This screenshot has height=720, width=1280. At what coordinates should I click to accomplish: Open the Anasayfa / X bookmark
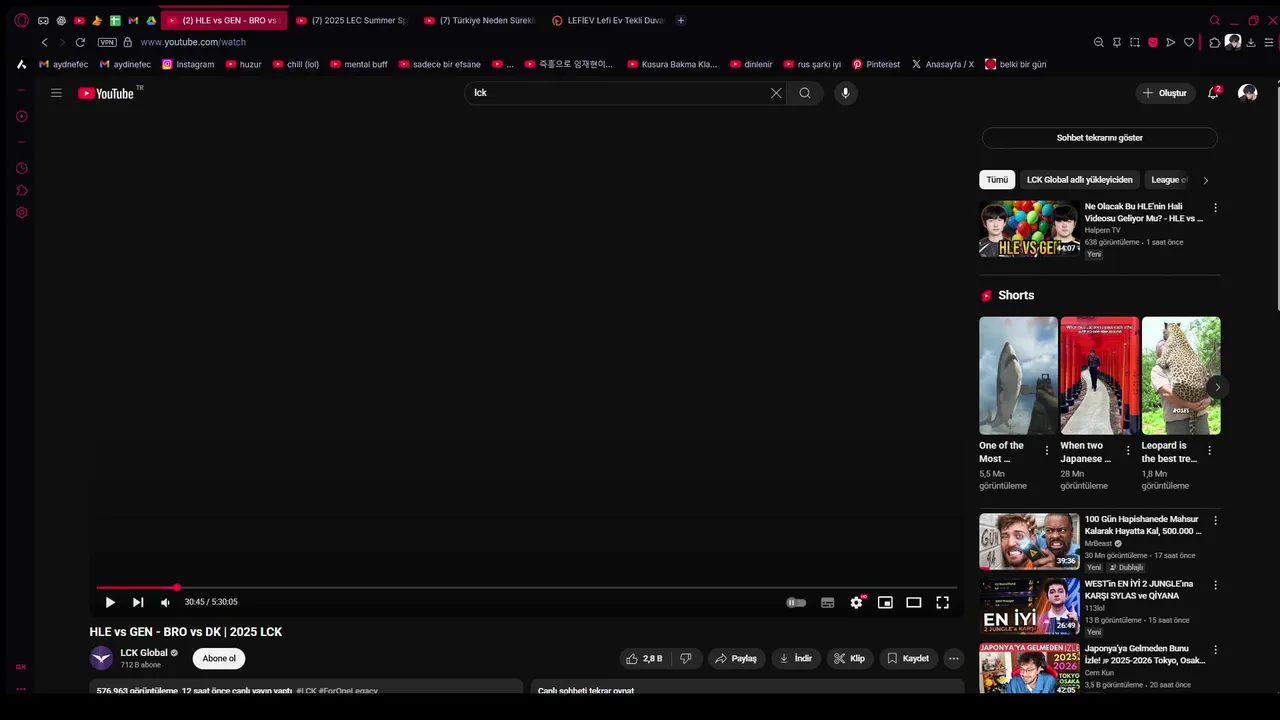point(942,64)
